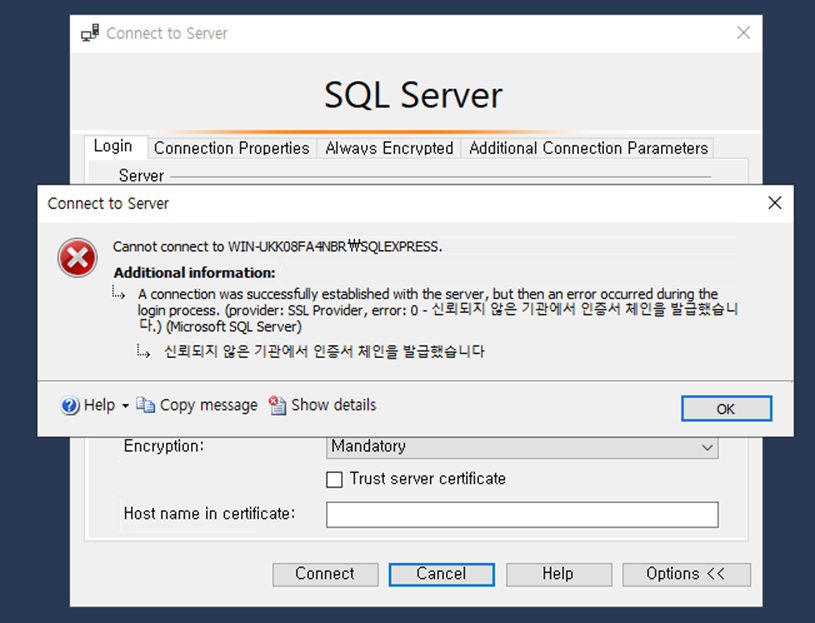Expand the first additional information arrow
Screen dimensions: 815x623
[x=119, y=293]
